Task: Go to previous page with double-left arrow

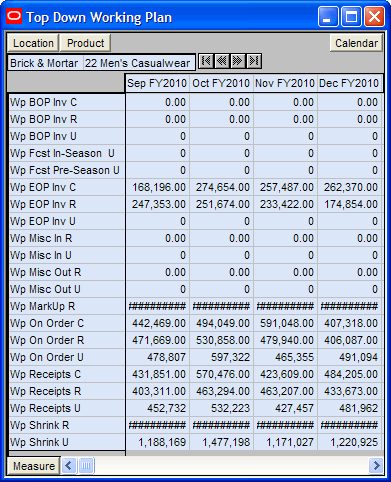Action: point(222,61)
